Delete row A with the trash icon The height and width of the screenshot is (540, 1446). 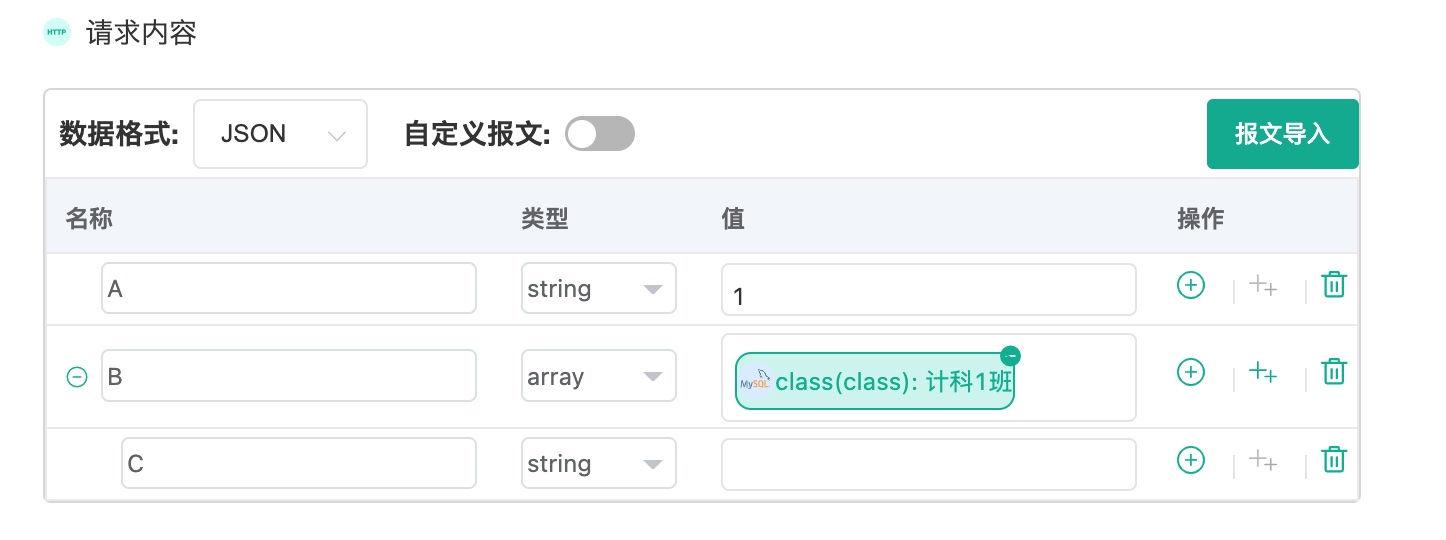(x=1334, y=285)
